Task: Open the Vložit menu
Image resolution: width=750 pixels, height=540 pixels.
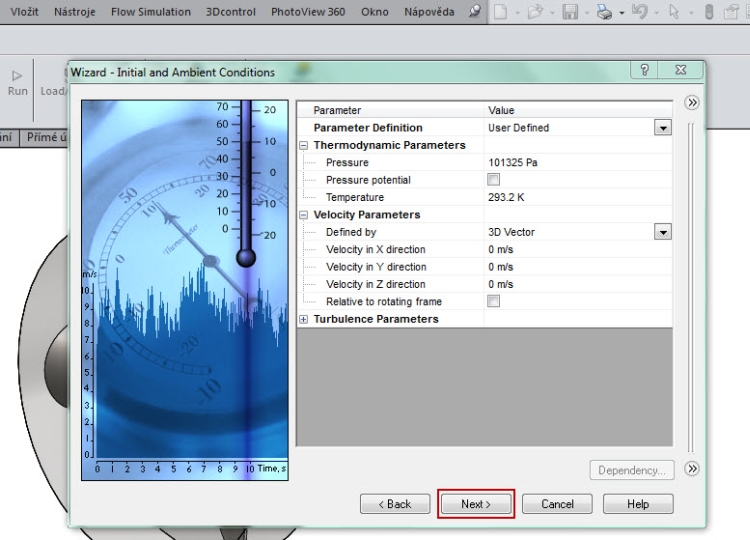Action: pos(24,11)
